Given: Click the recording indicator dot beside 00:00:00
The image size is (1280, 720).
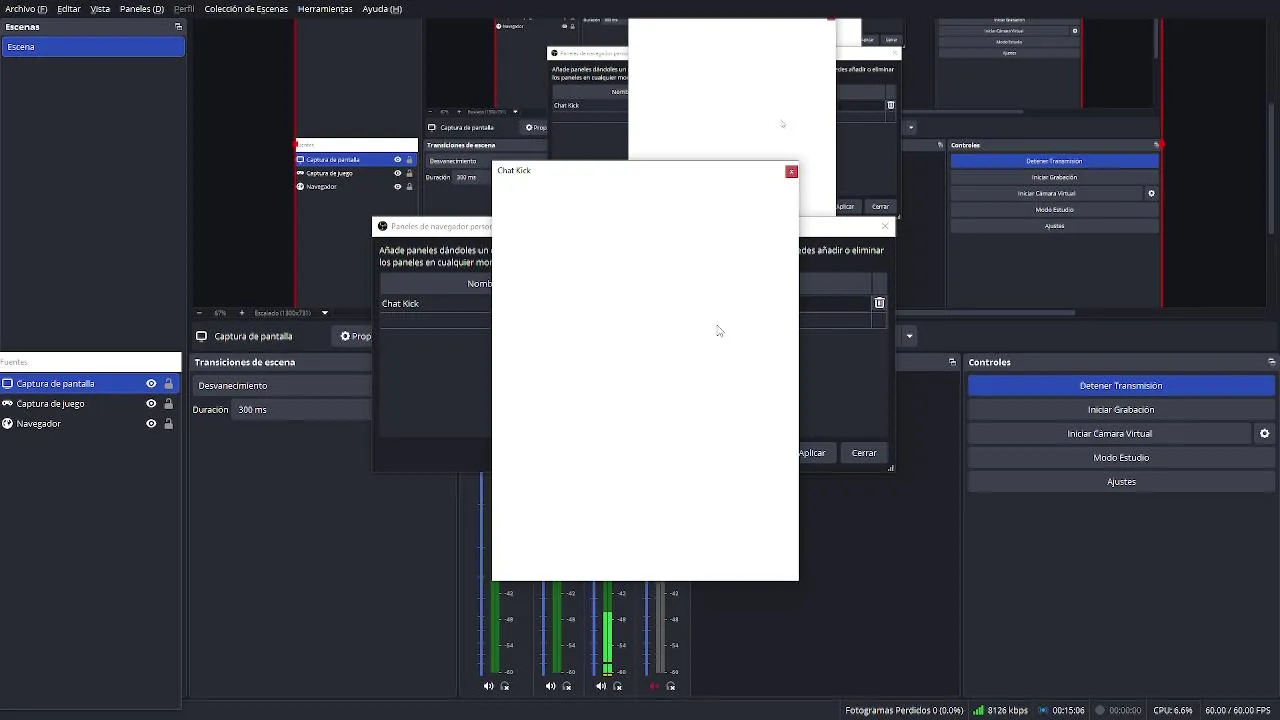Looking at the screenshot, I should (x=1099, y=710).
